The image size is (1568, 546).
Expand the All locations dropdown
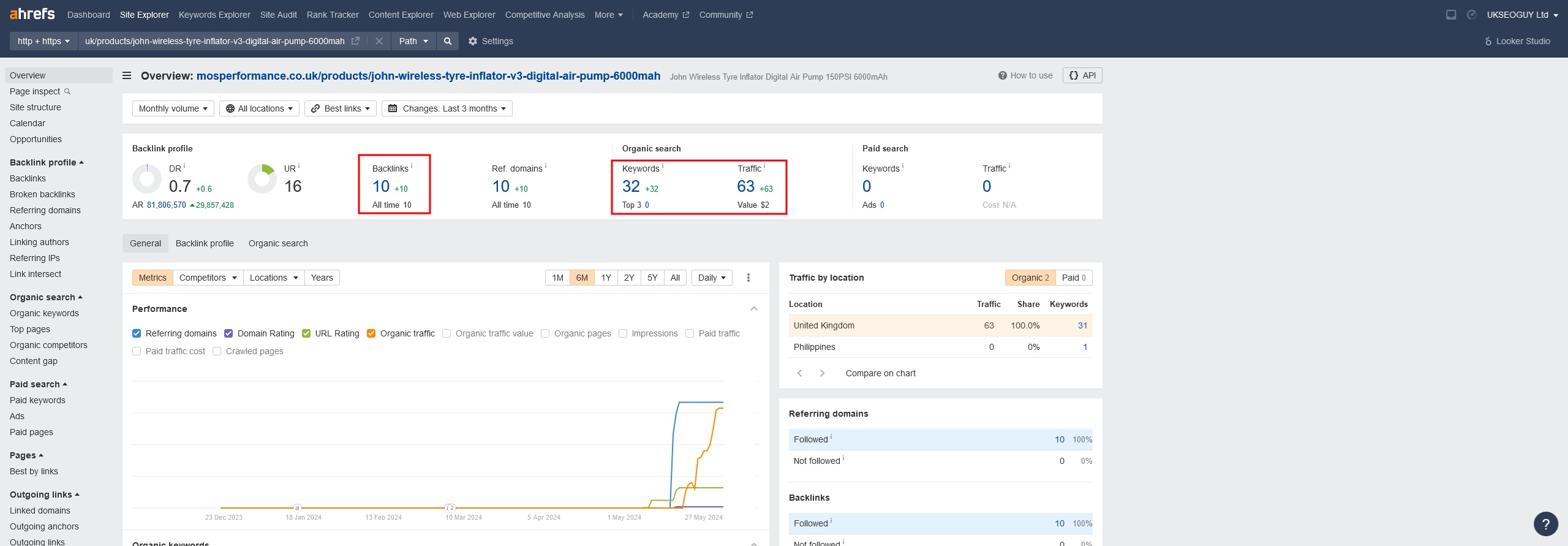259,108
